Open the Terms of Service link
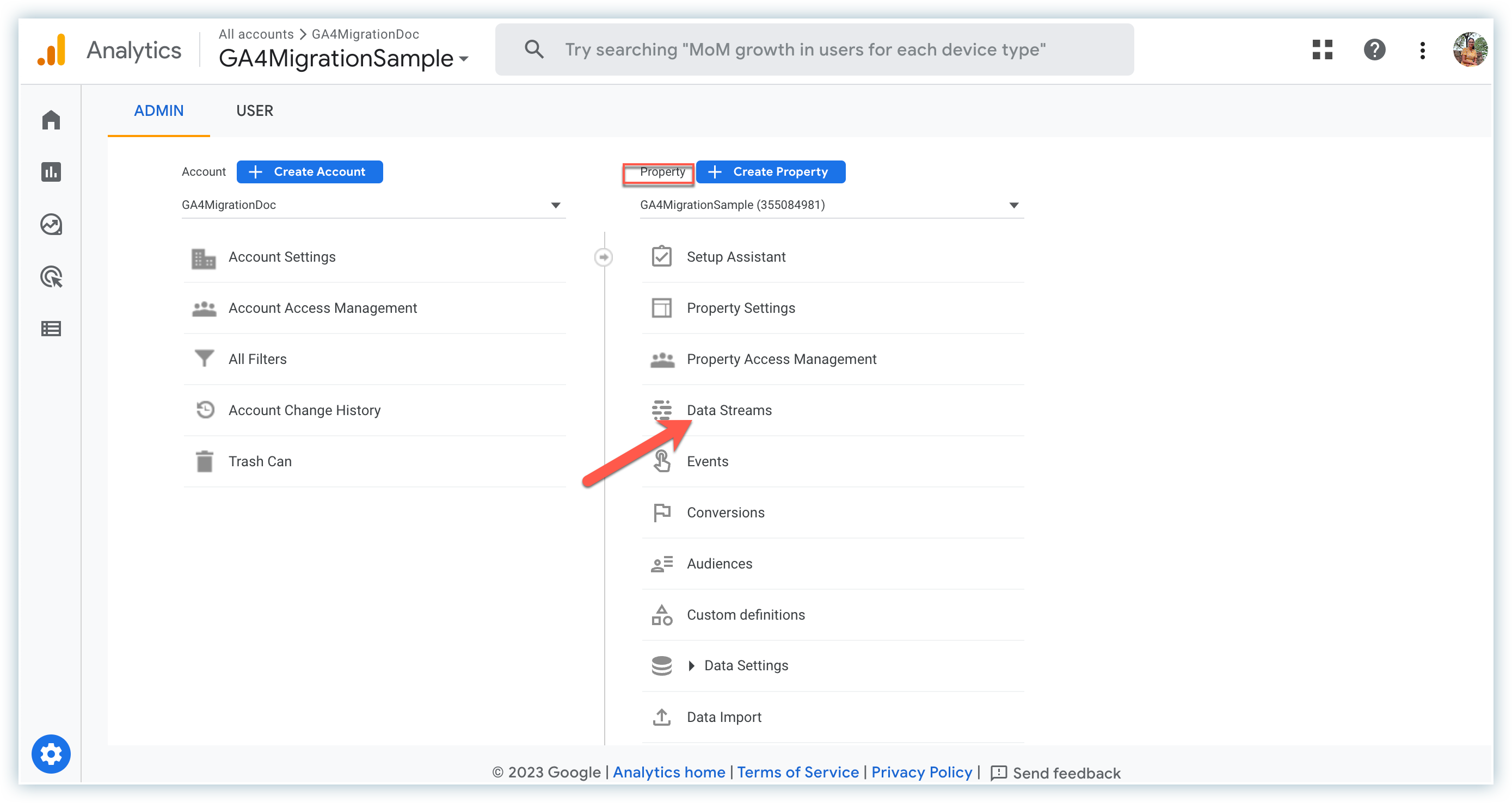1512x803 pixels. pyautogui.click(x=798, y=772)
